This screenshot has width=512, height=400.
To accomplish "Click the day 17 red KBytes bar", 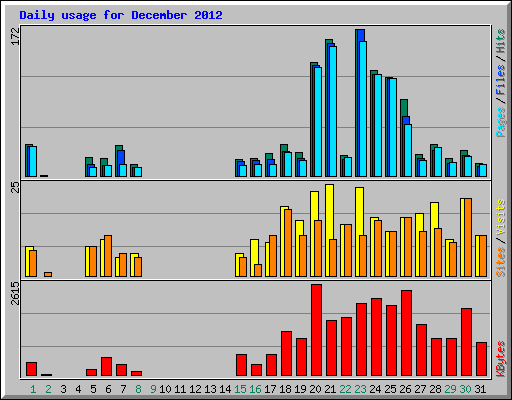I will pyautogui.click(x=272, y=365).
